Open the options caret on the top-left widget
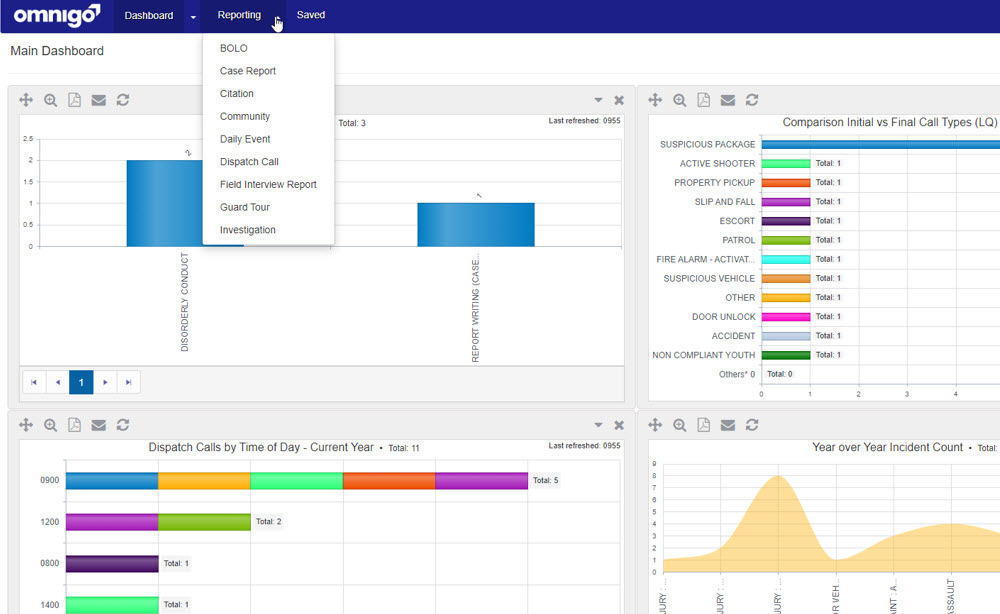 [x=598, y=100]
